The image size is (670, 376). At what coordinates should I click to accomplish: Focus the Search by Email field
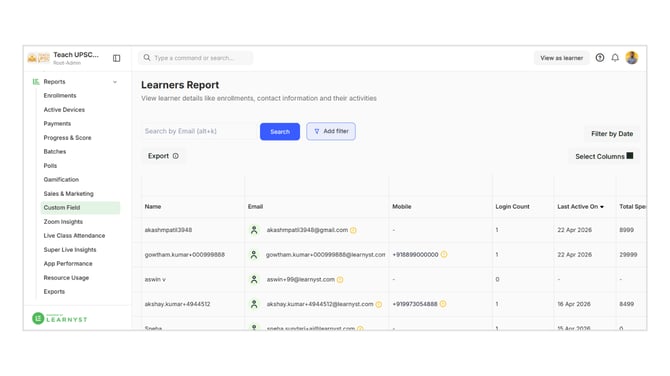(x=199, y=131)
